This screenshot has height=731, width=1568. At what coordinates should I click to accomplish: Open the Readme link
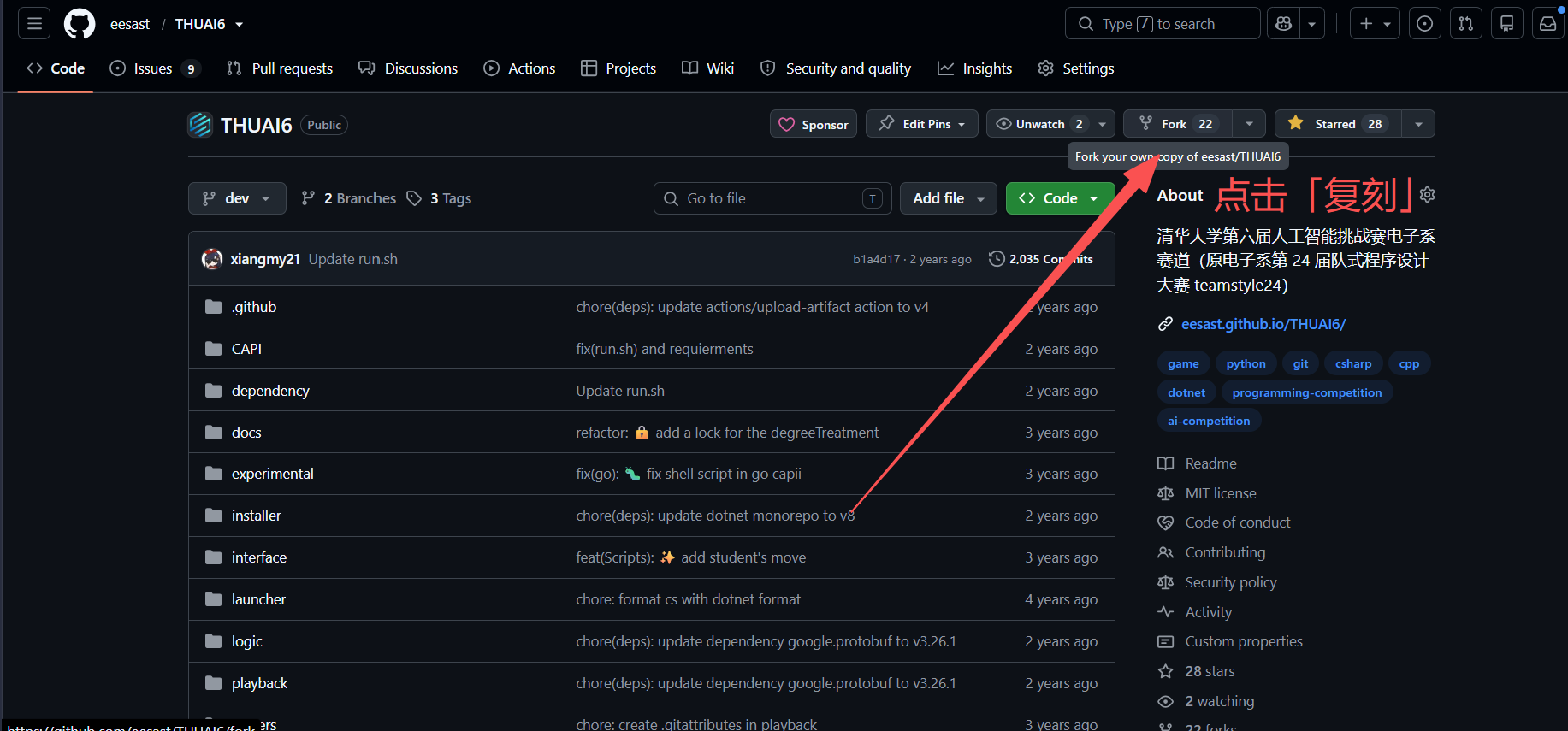tap(1198, 463)
